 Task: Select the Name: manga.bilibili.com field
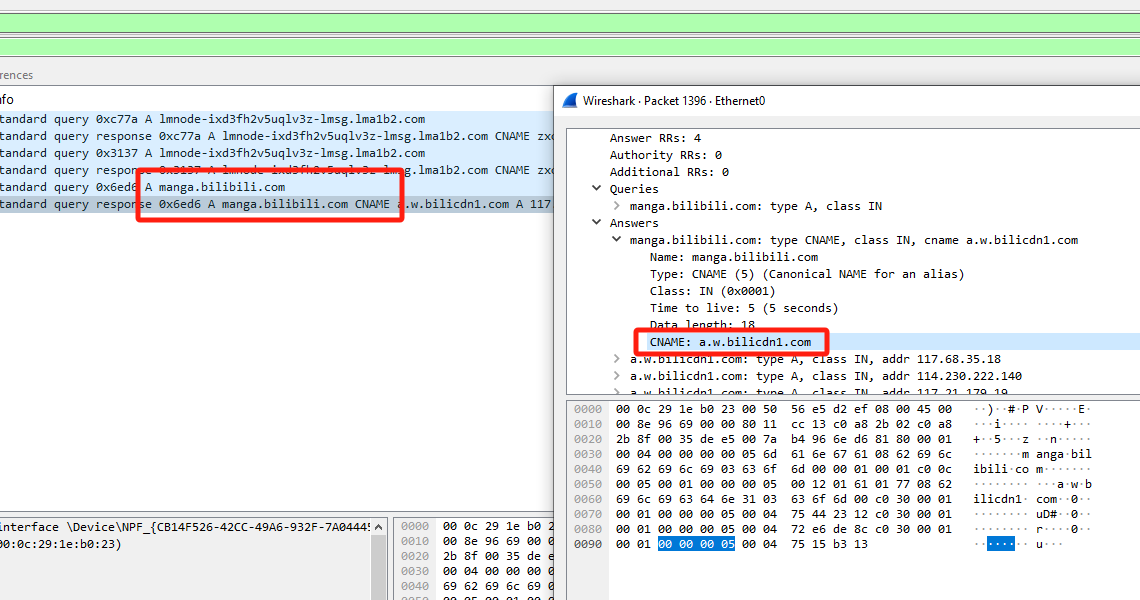[733, 257]
